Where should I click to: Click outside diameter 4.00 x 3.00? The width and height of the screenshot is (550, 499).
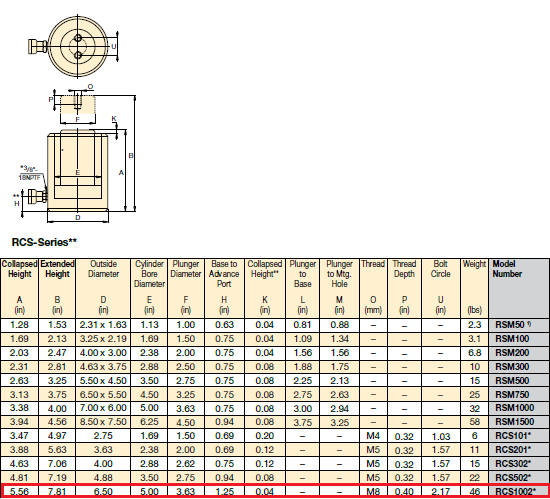tap(103, 353)
